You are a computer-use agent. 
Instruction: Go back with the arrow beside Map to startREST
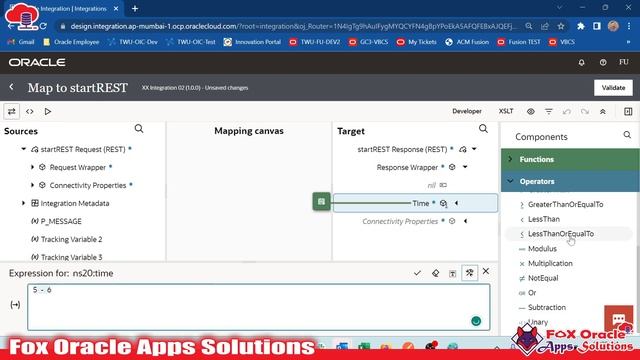[11, 87]
